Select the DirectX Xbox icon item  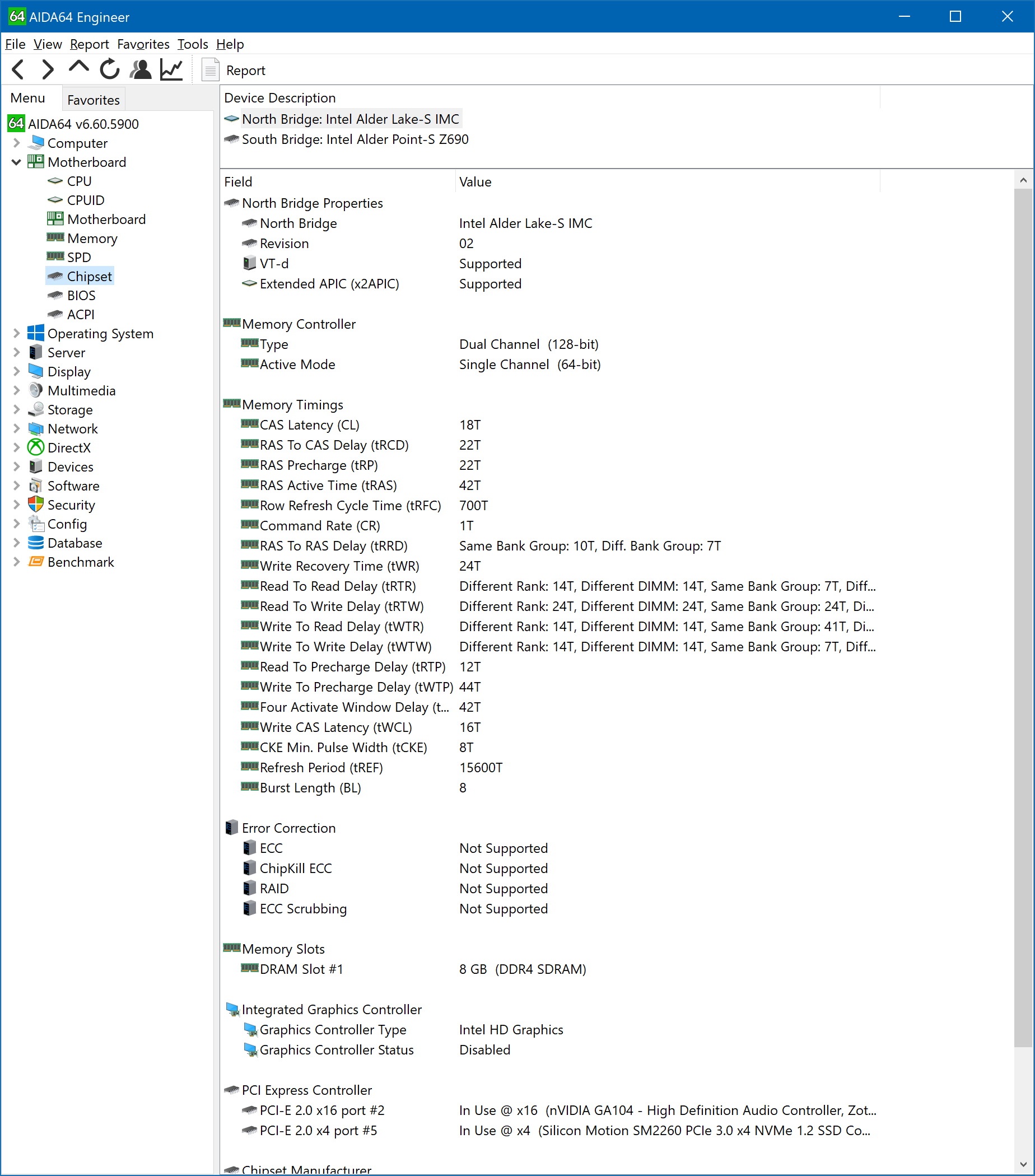36,447
